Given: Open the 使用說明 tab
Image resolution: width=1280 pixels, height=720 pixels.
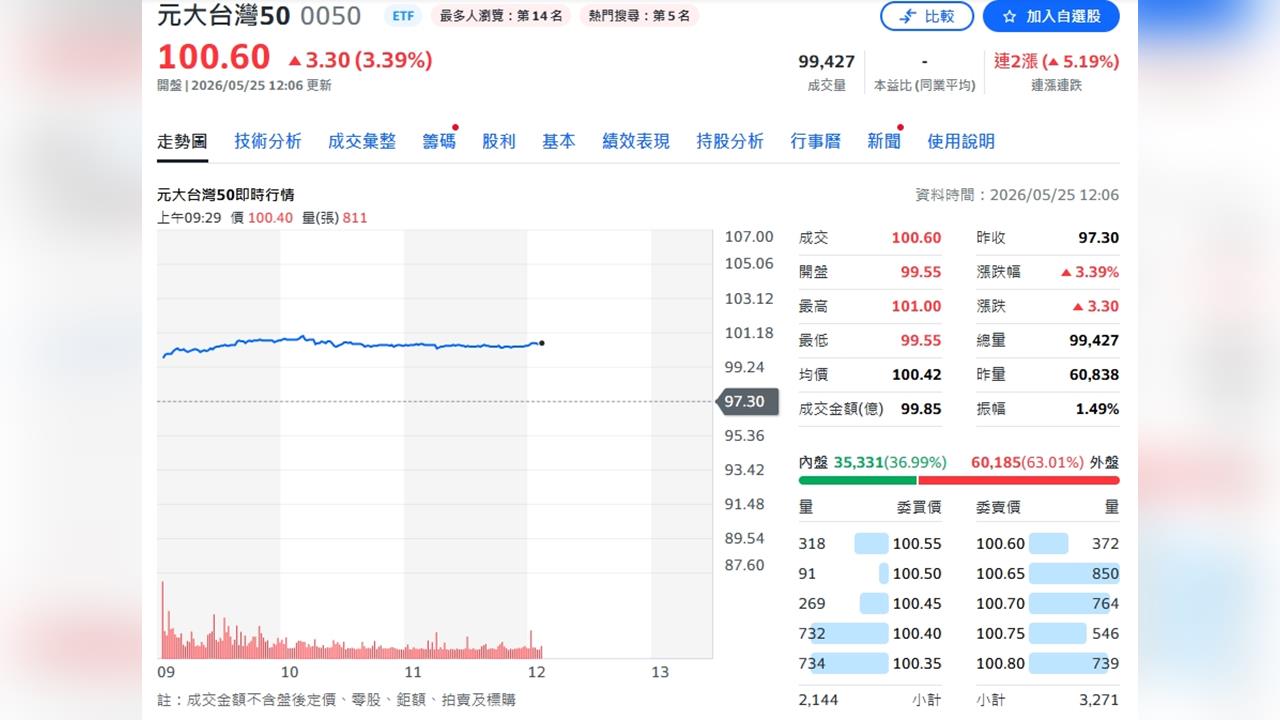Looking at the screenshot, I should (961, 141).
